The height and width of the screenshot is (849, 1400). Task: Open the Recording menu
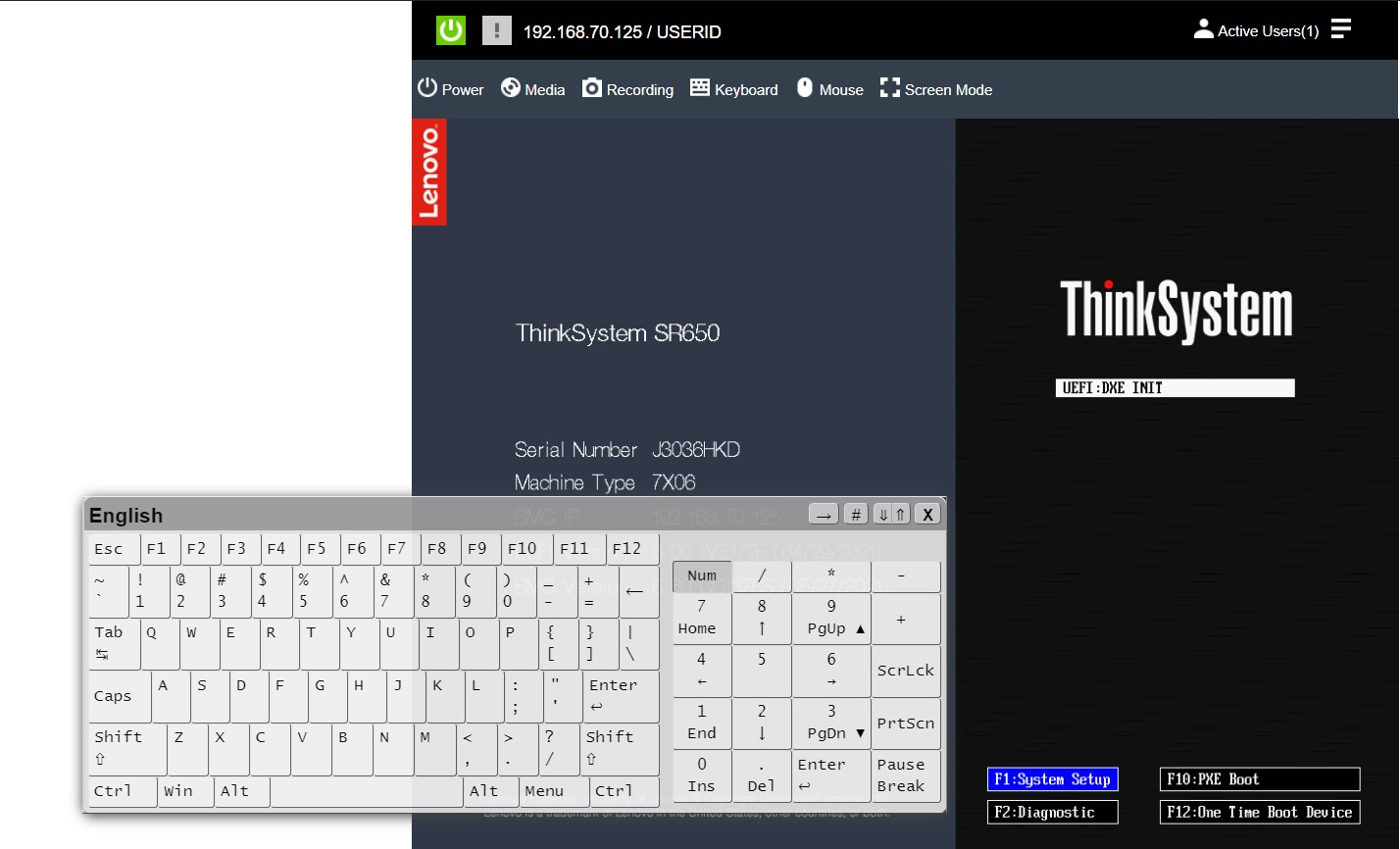coord(628,89)
